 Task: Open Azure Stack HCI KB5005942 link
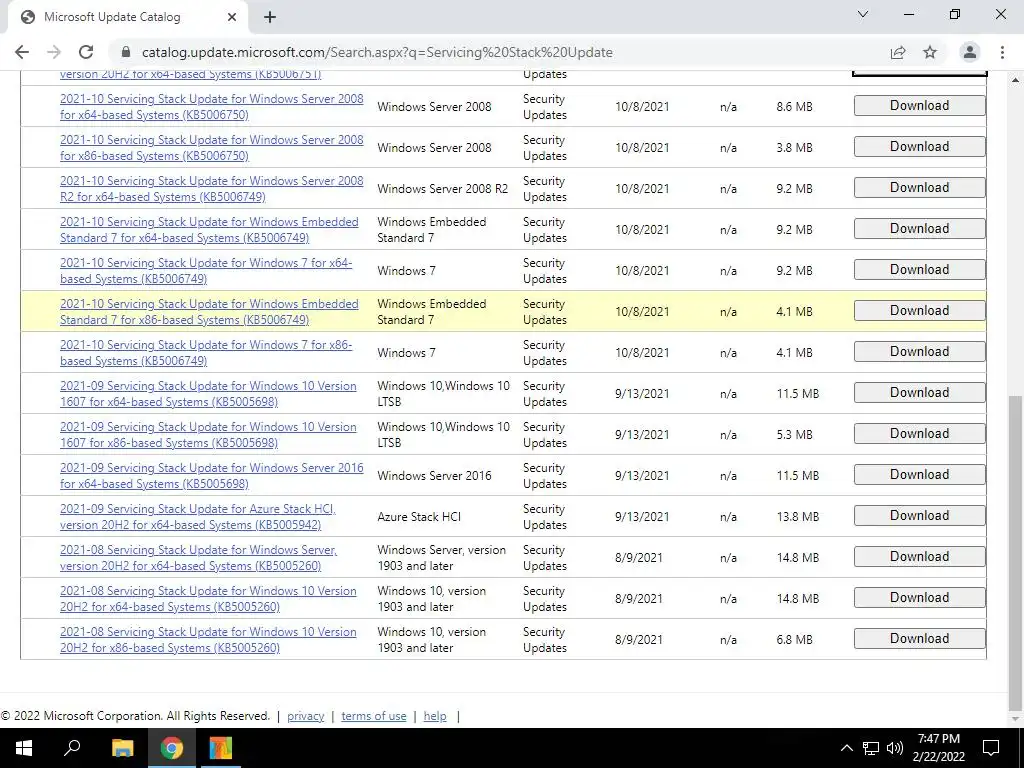point(198,517)
